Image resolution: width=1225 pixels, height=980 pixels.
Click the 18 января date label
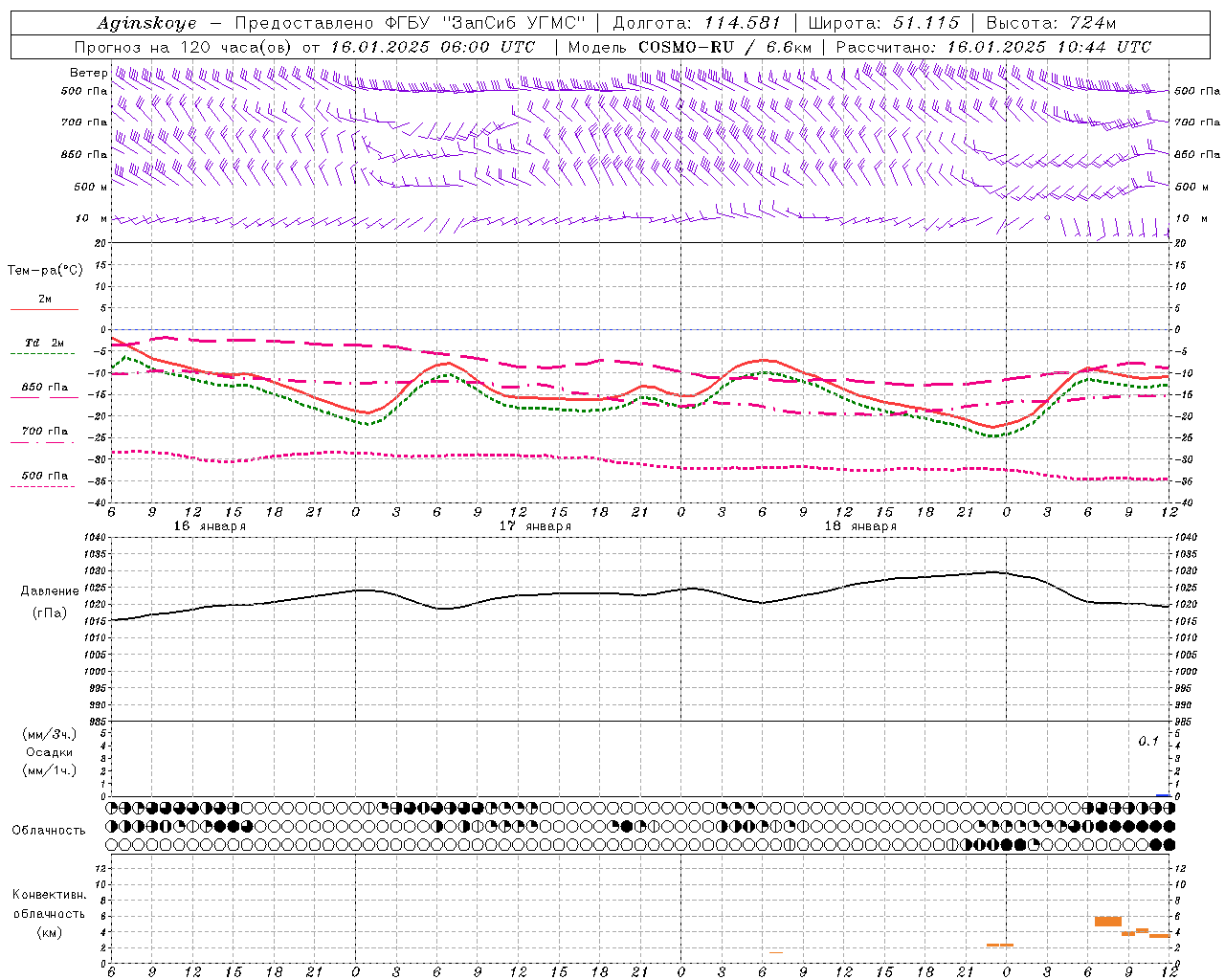tap(859, 526)
